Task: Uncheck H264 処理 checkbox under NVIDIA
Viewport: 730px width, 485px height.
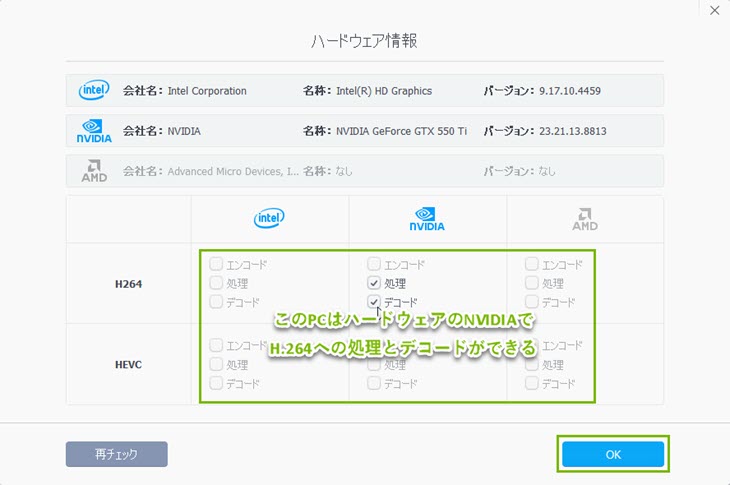Action: tap(374, 283)
